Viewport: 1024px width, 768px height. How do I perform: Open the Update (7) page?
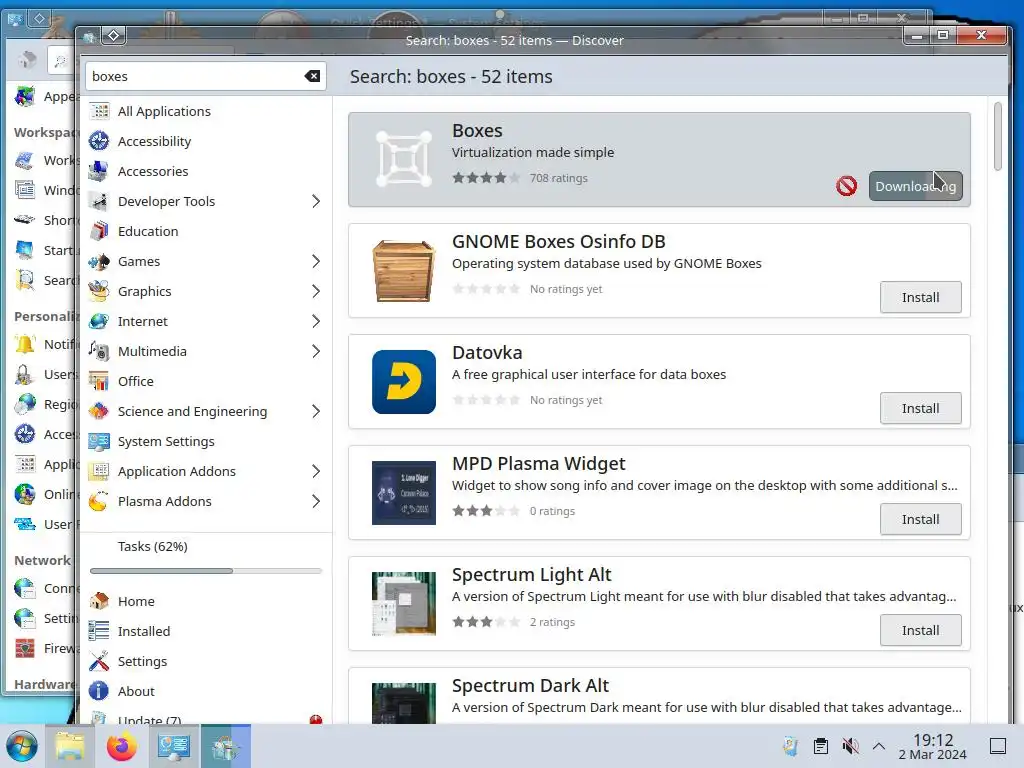click(206, 718)
